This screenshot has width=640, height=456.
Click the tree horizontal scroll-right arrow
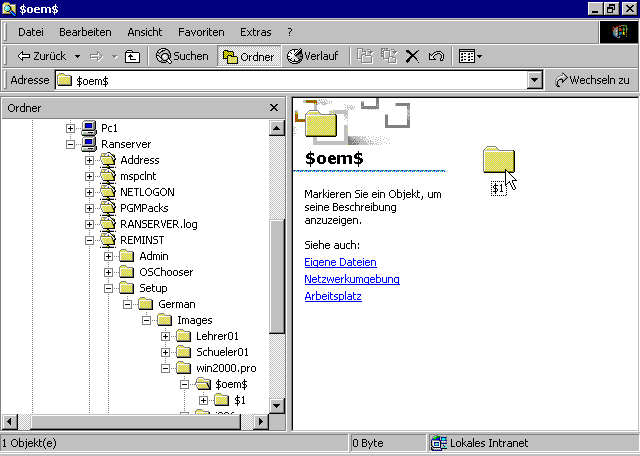click(261, 421)
